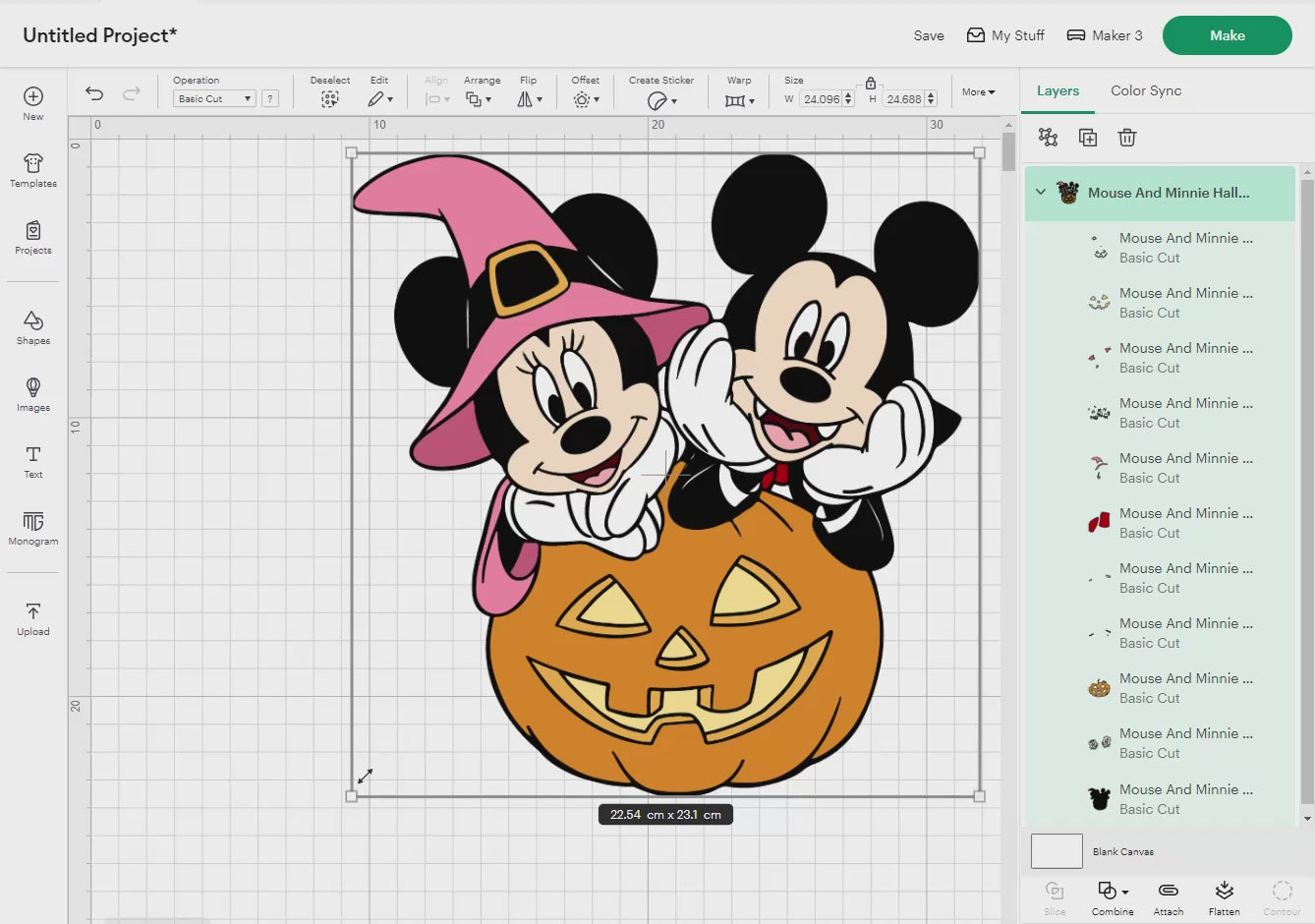Screen dimensions: 1315x924
Task: Click the Deselect icon
Action: pos(330,99)
